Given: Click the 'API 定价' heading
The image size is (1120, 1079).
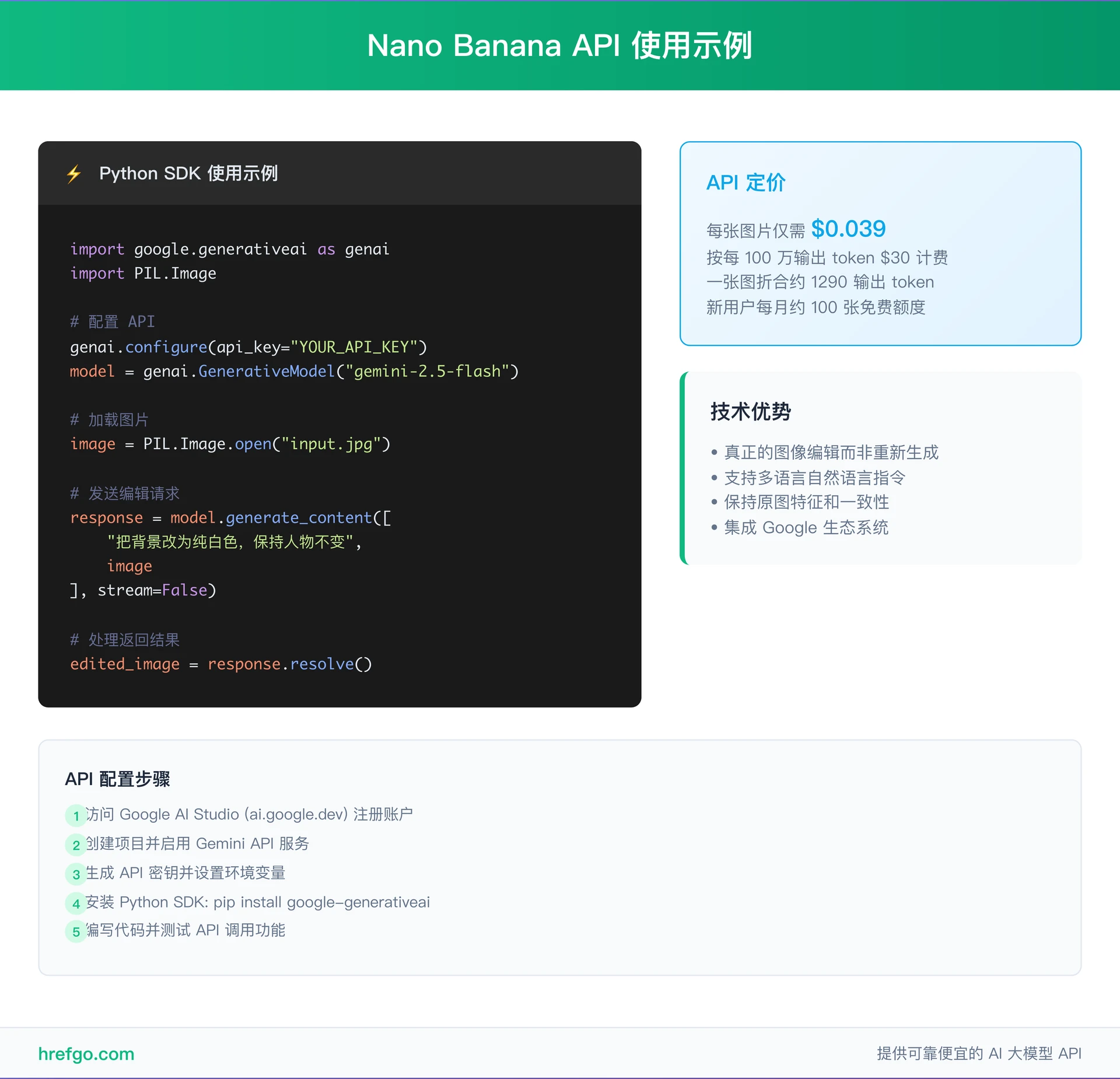Looking at the screenshot, I should click(745, 183).
